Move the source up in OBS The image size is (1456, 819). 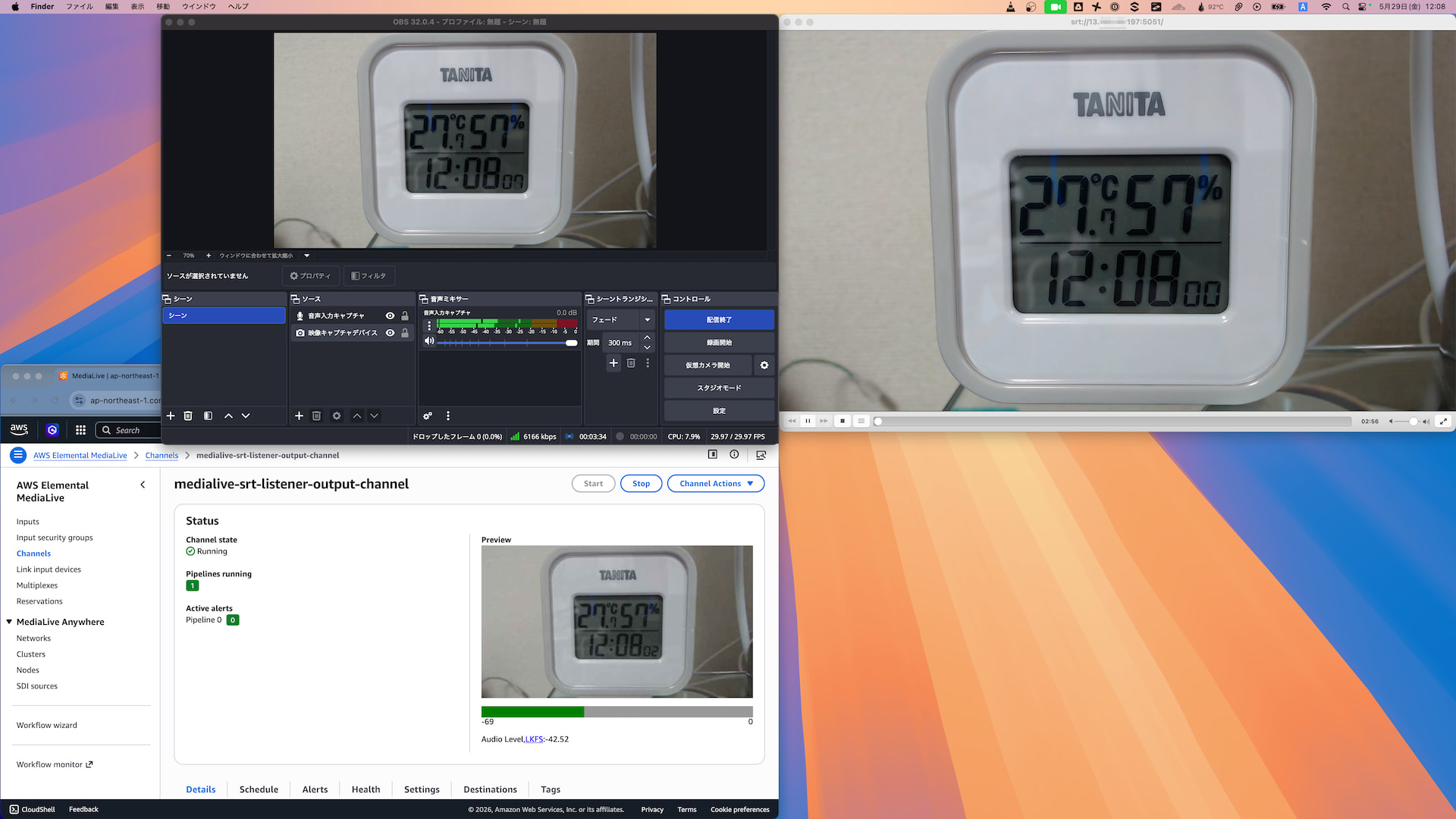pyautogui.click(x=356, y=416)
